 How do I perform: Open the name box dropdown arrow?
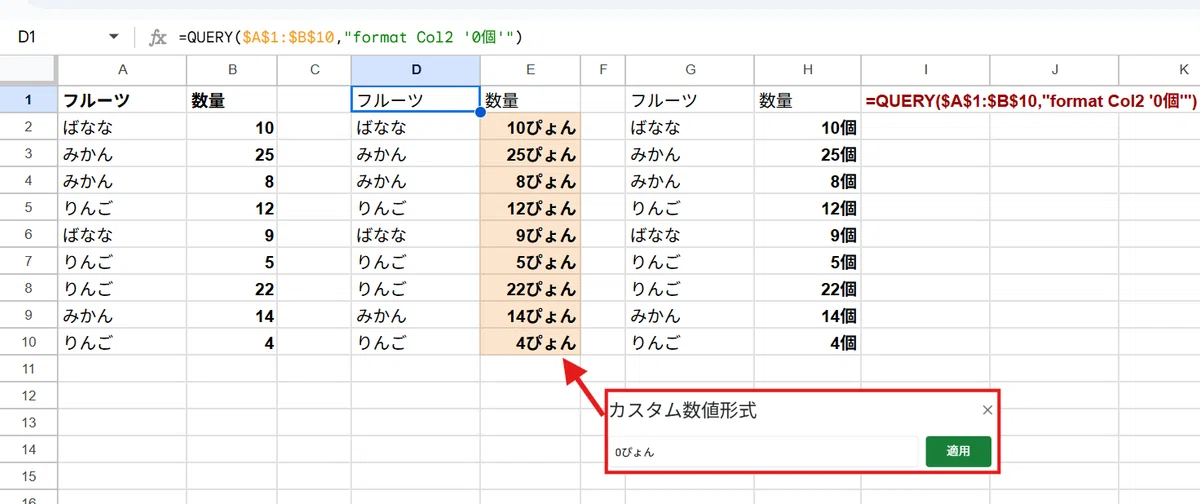(x=113, y=37)
